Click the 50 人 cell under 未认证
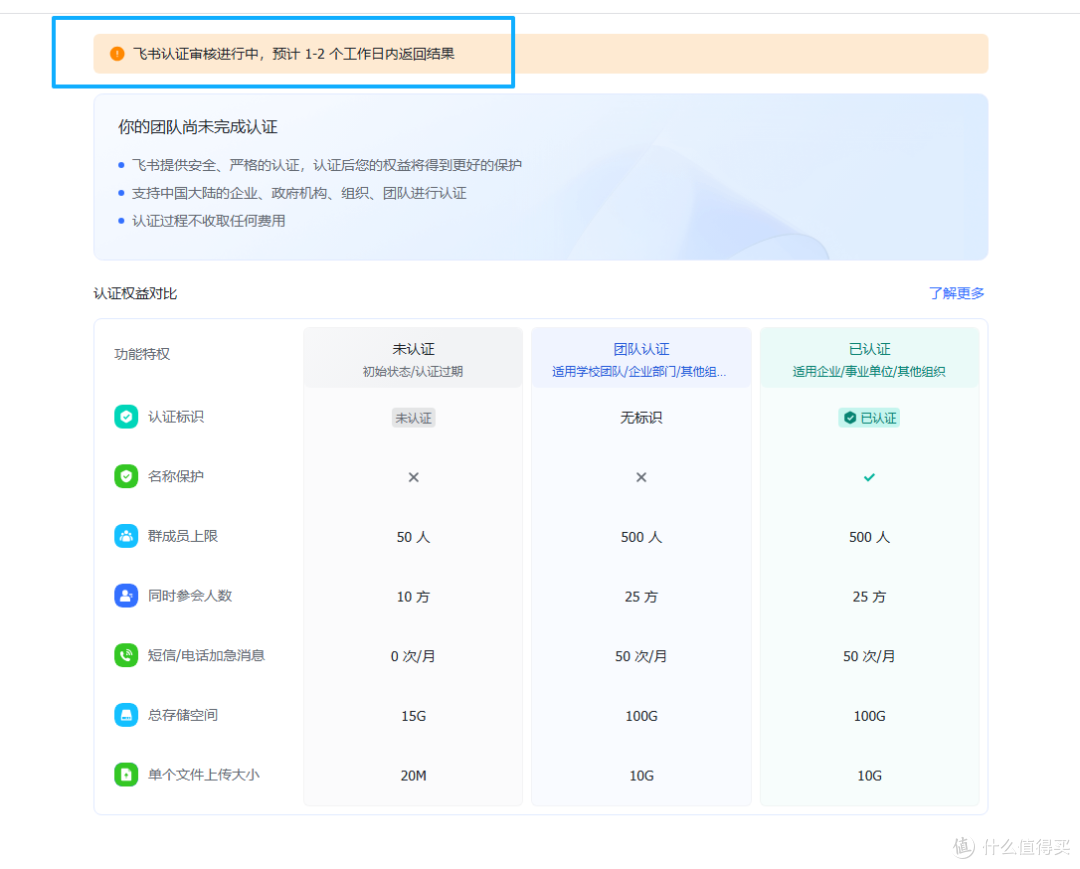Viewport: 1080px width, 869px height. [x=413, y=537]
